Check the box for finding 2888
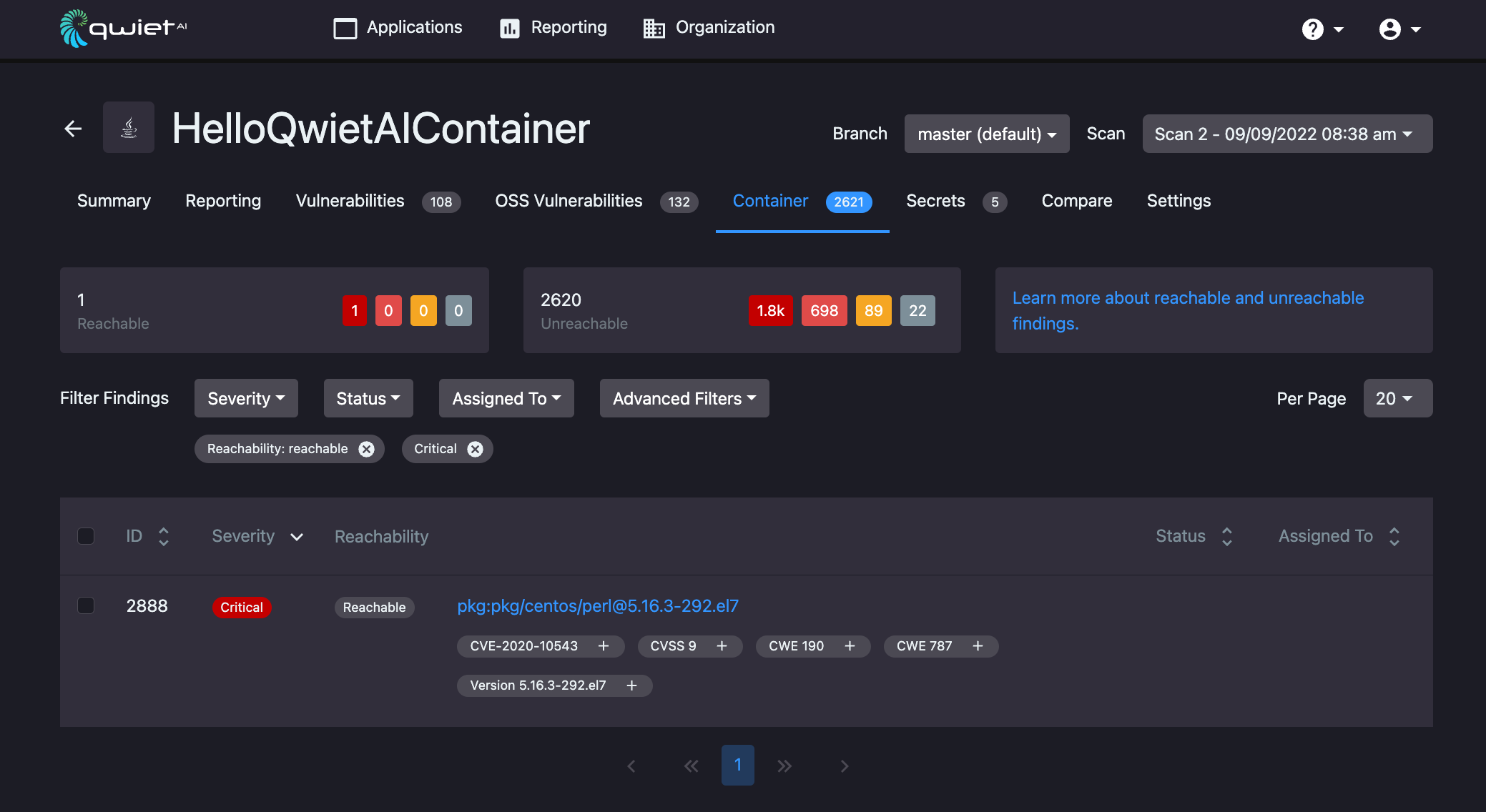The width and height of the screenshot is (1486, 812). pyautogui.click(x=86, y=605)
